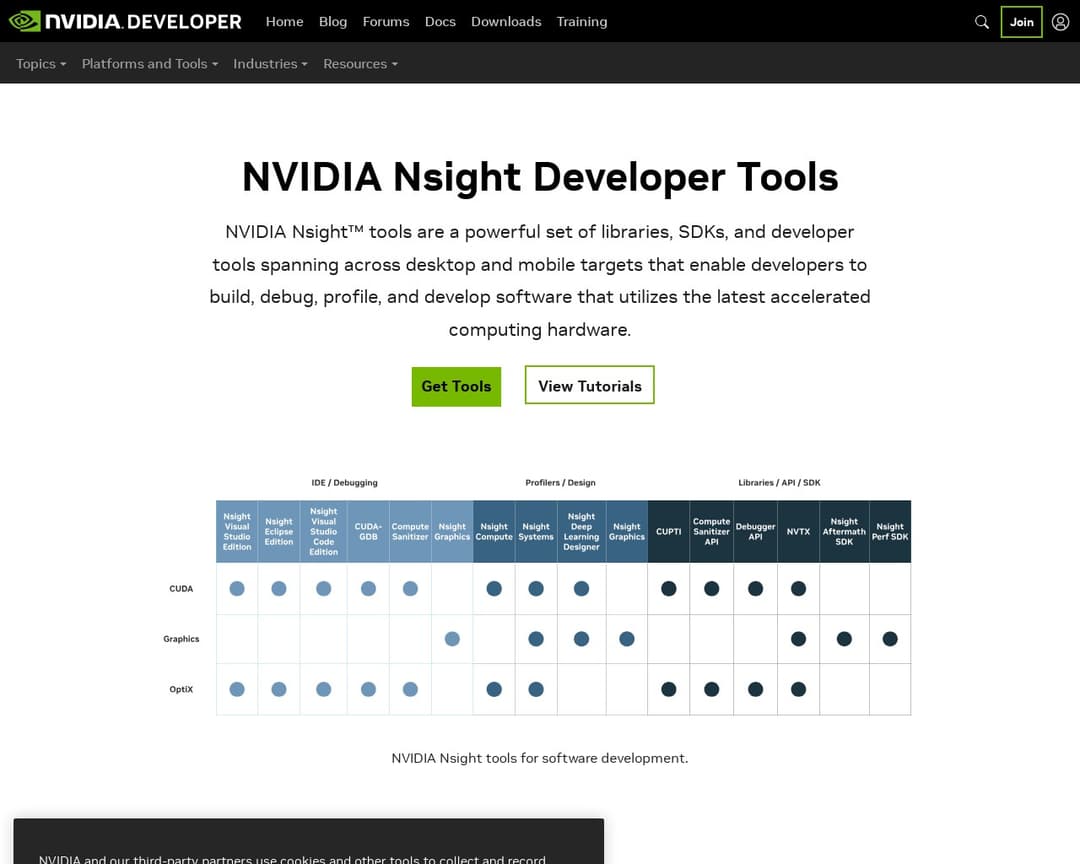Click the CUDA row label

coord(181,588)
